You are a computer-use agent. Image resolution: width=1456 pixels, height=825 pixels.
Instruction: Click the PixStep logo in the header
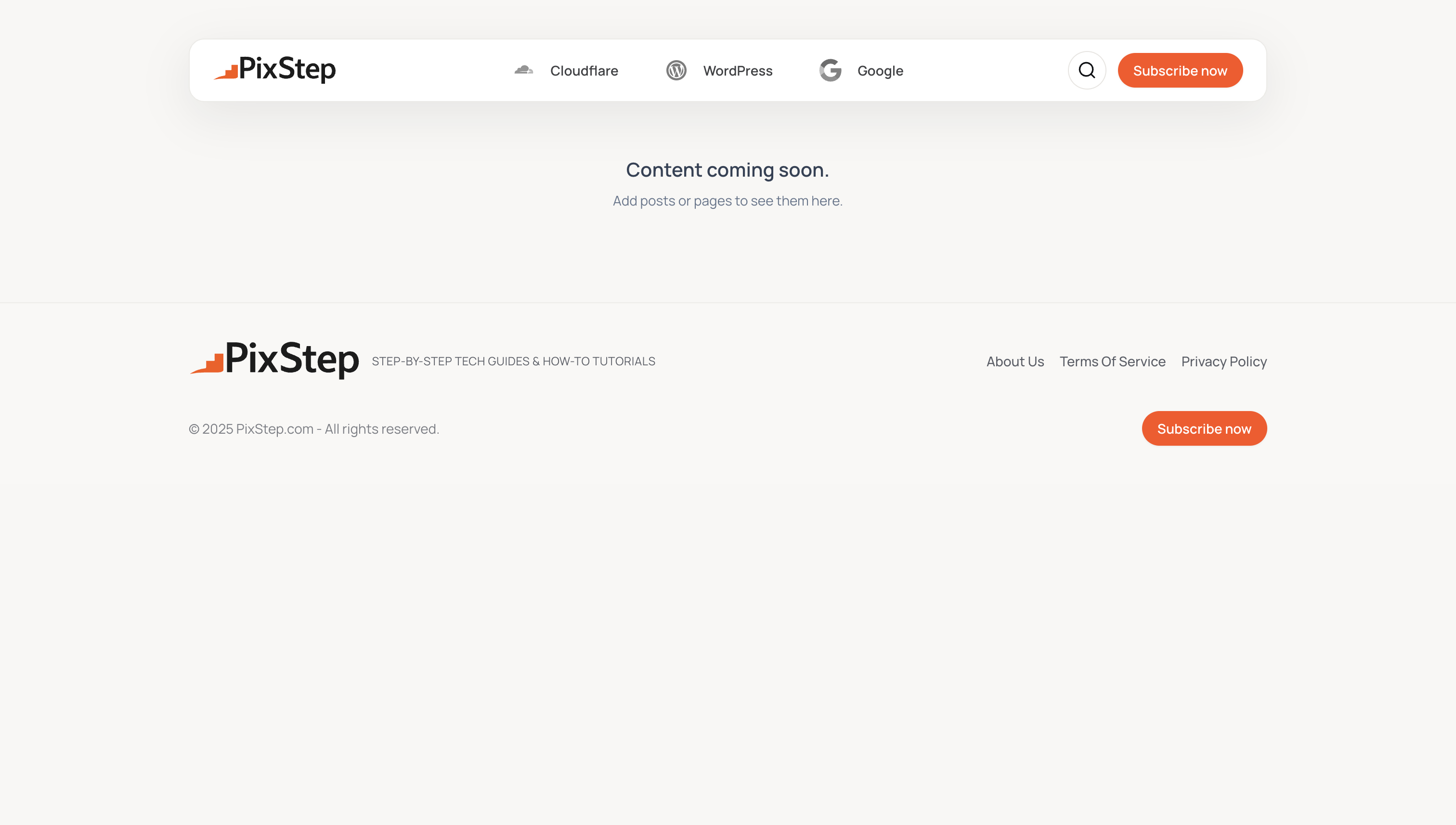pos(275,70)
